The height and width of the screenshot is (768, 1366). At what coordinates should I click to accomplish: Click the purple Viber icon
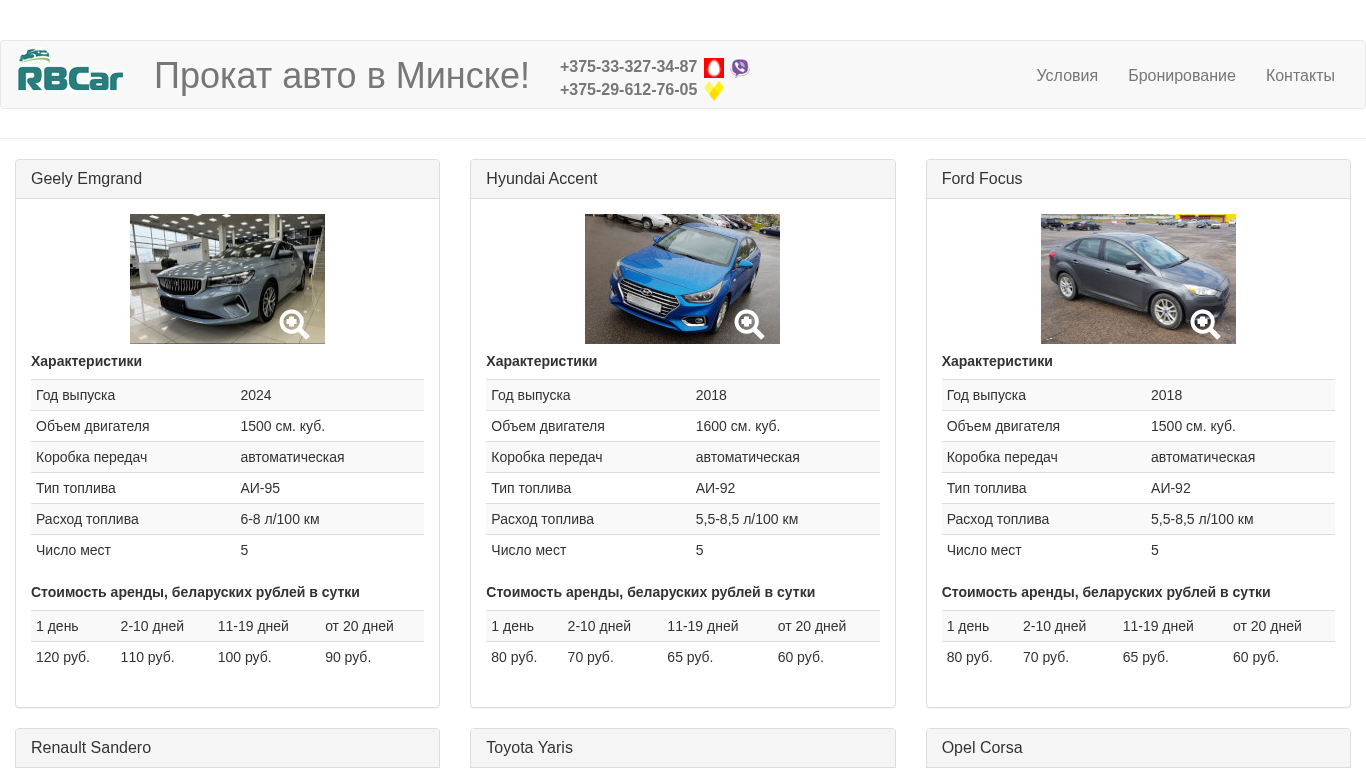coord(740,68)
